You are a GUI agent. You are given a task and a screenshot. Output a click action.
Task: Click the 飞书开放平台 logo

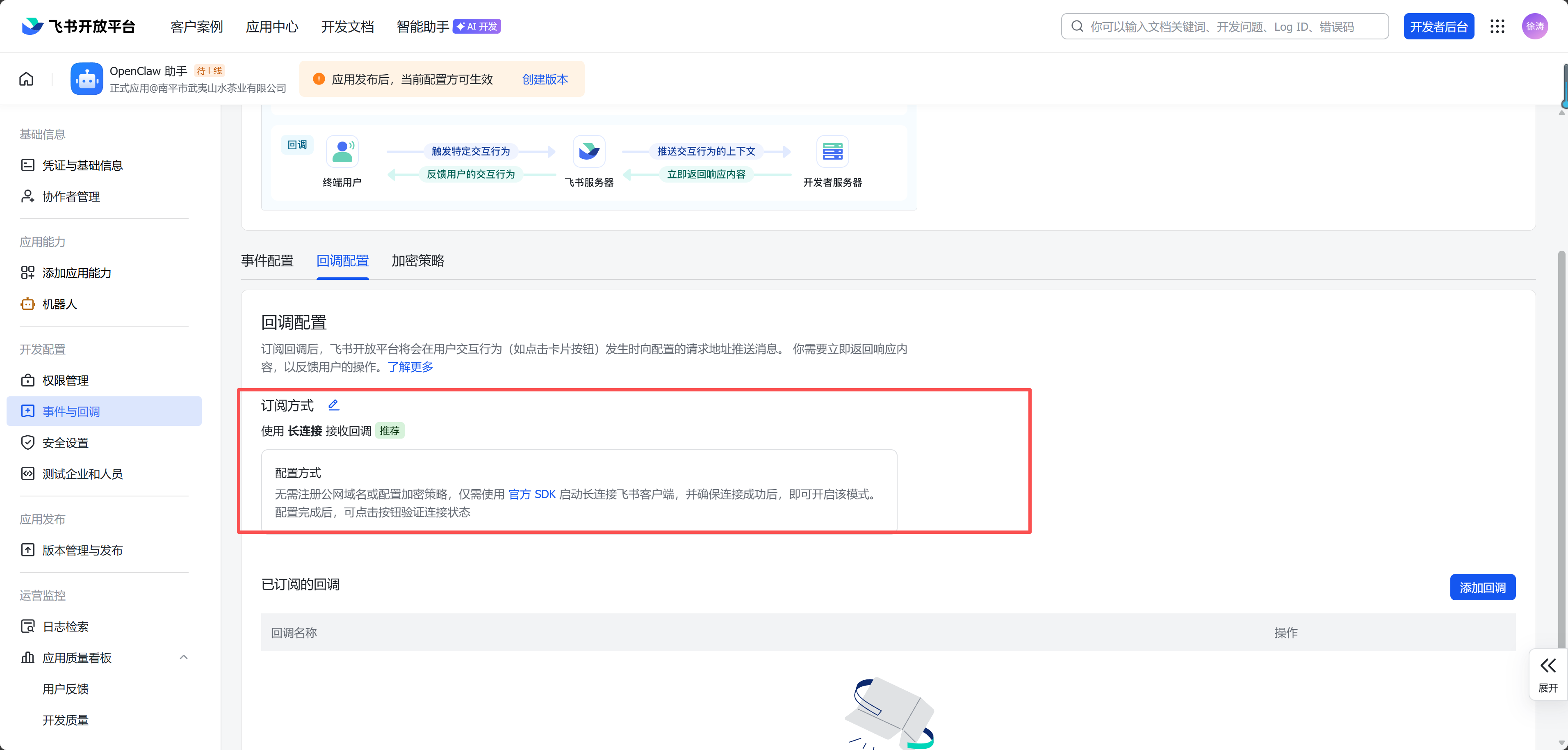point(78,25)
